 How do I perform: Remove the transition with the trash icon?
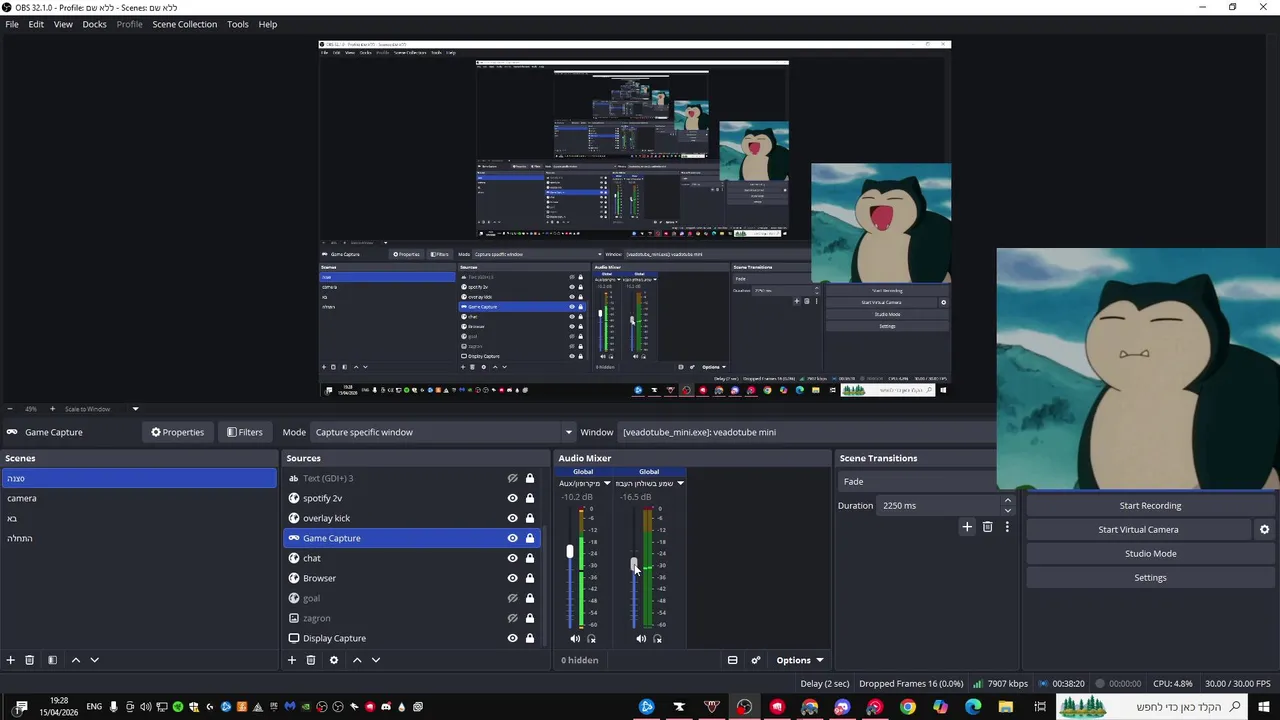click(988, 527)
